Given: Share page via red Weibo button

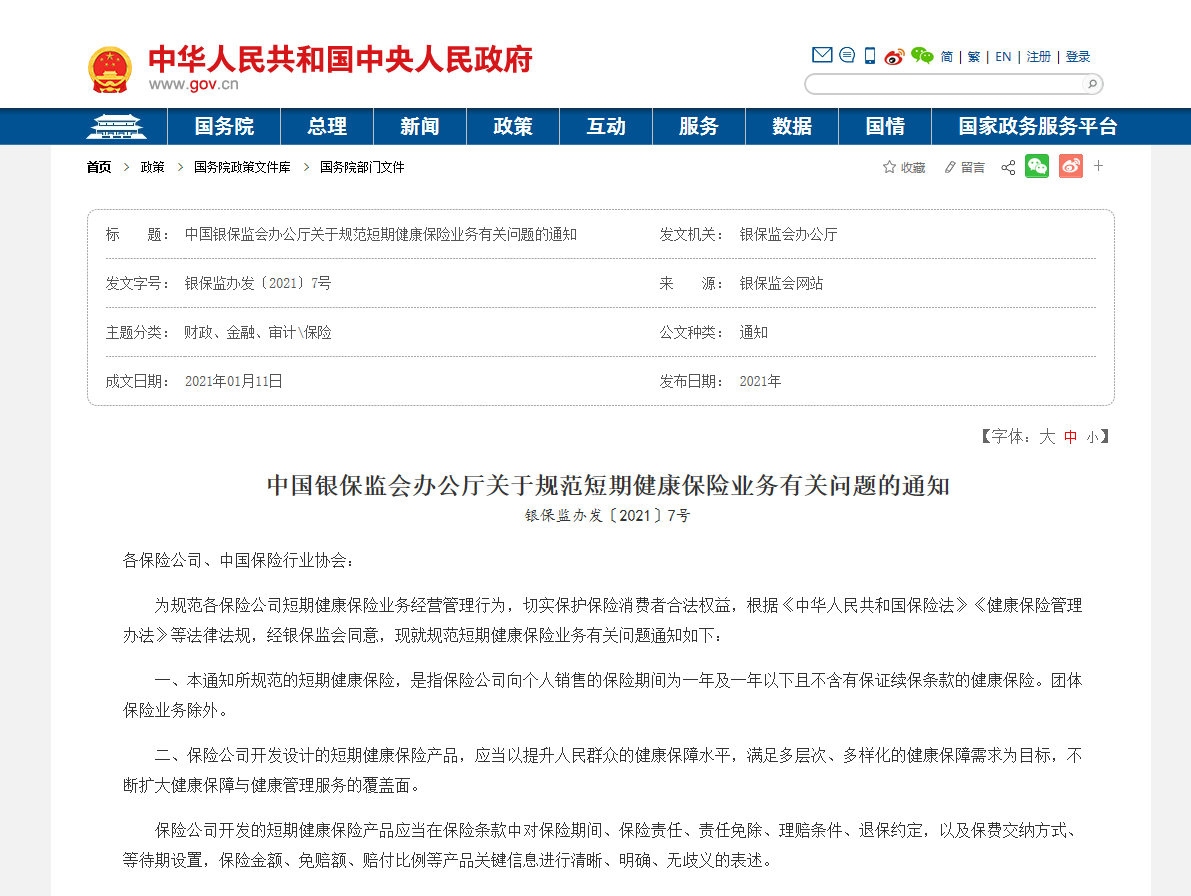Looking at the screenshot, I should [1071, 167].
